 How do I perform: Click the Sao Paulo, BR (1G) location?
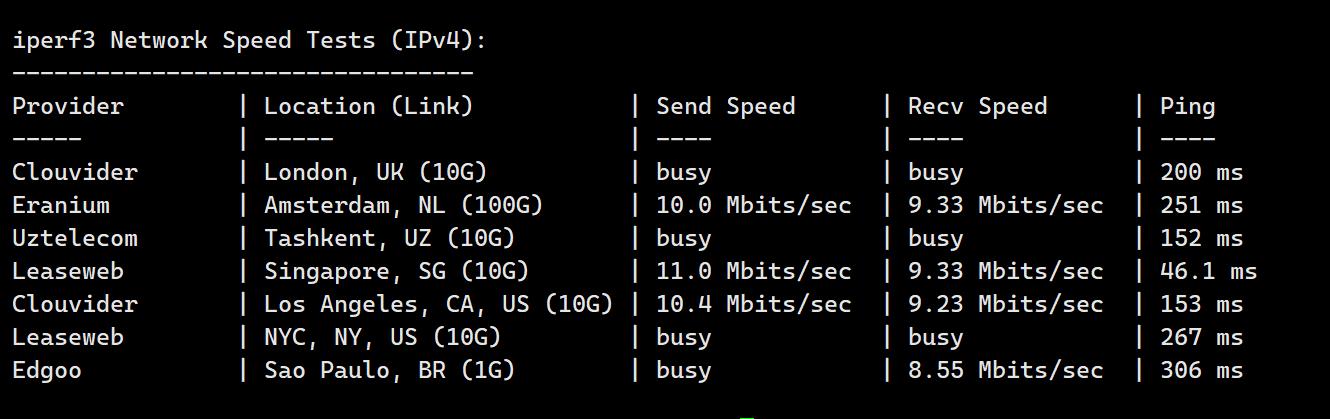[389, 370]
